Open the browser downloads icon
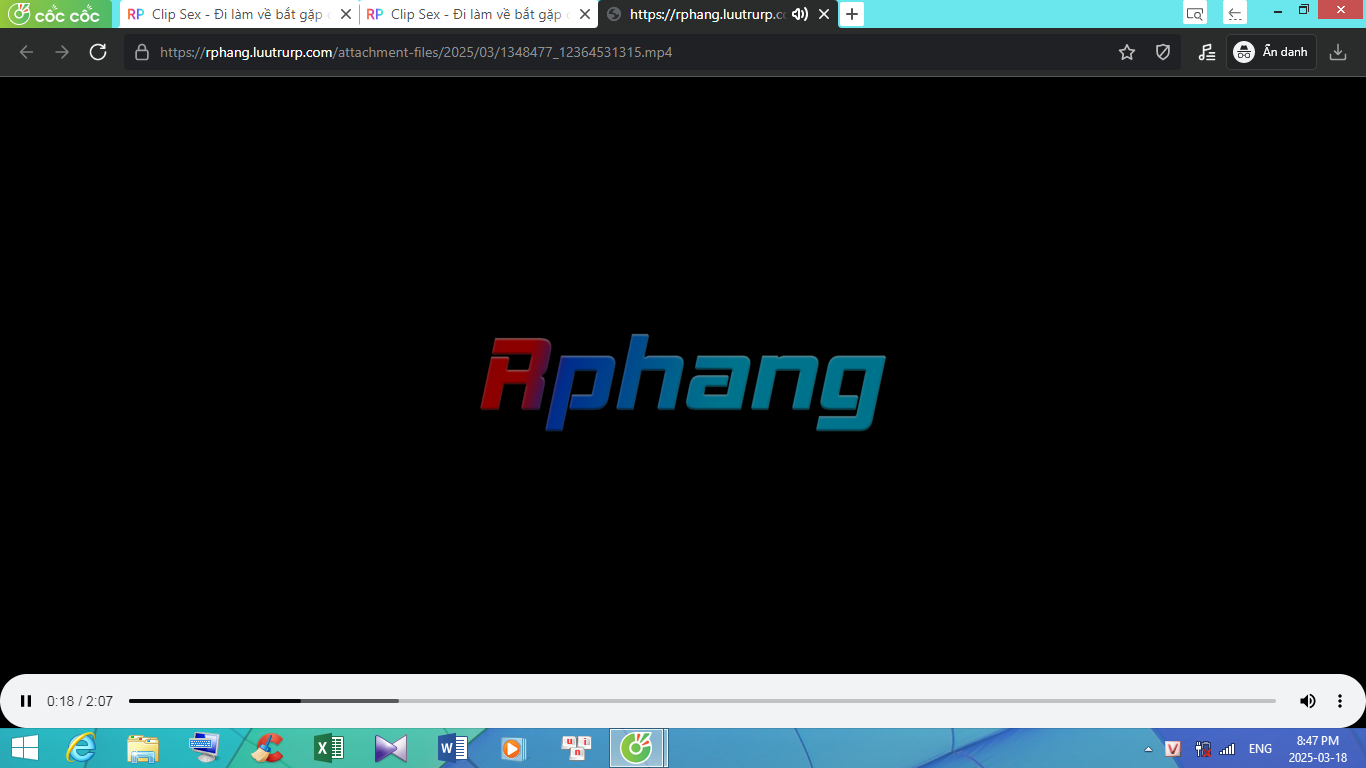The image size is (1366, 768). pos(1338,52)
